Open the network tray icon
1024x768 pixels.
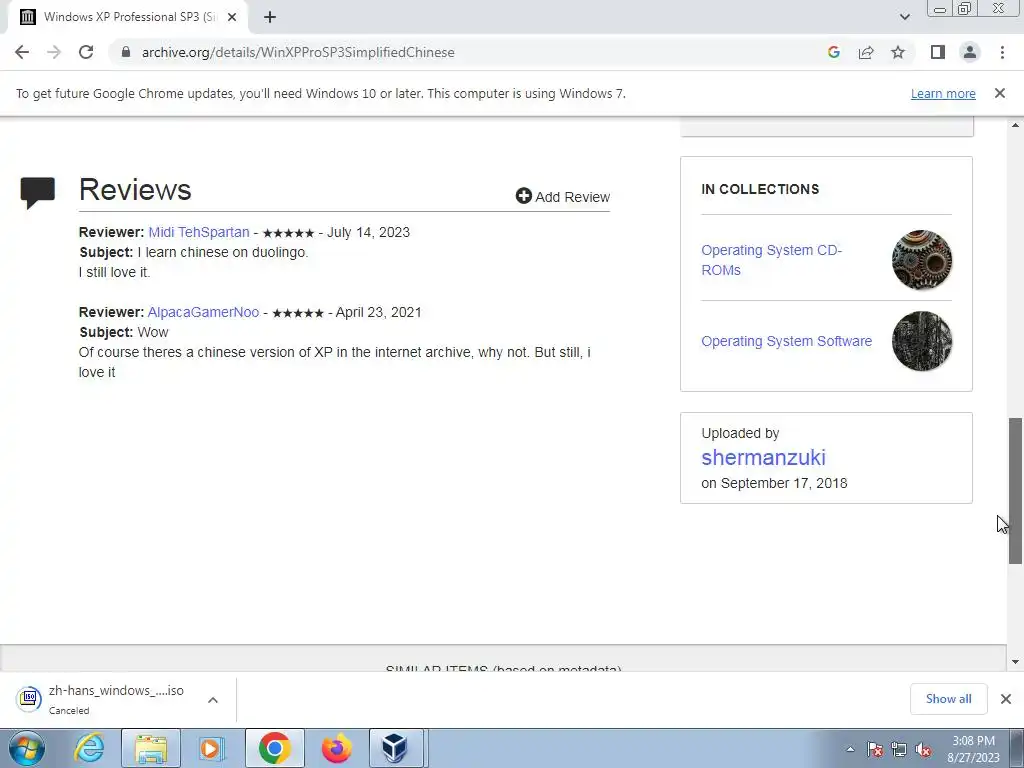(899, 749)
